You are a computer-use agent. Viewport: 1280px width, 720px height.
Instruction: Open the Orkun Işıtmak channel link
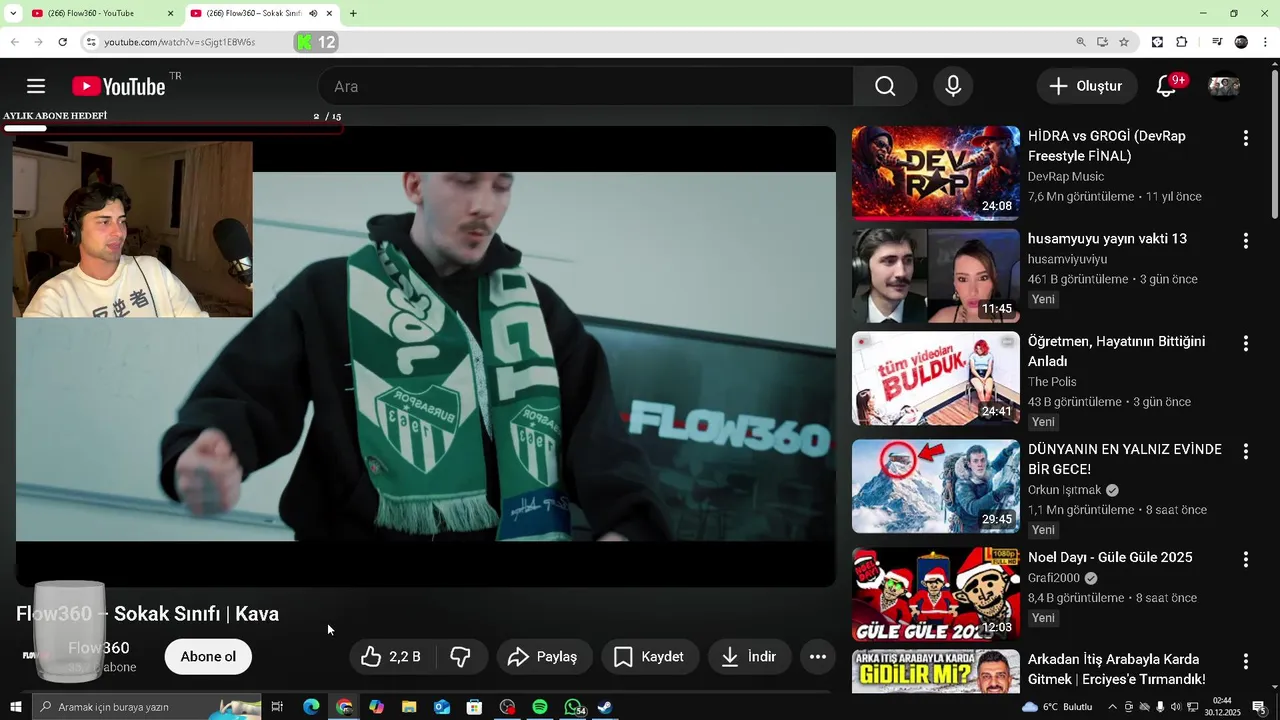pos(1064,490)
